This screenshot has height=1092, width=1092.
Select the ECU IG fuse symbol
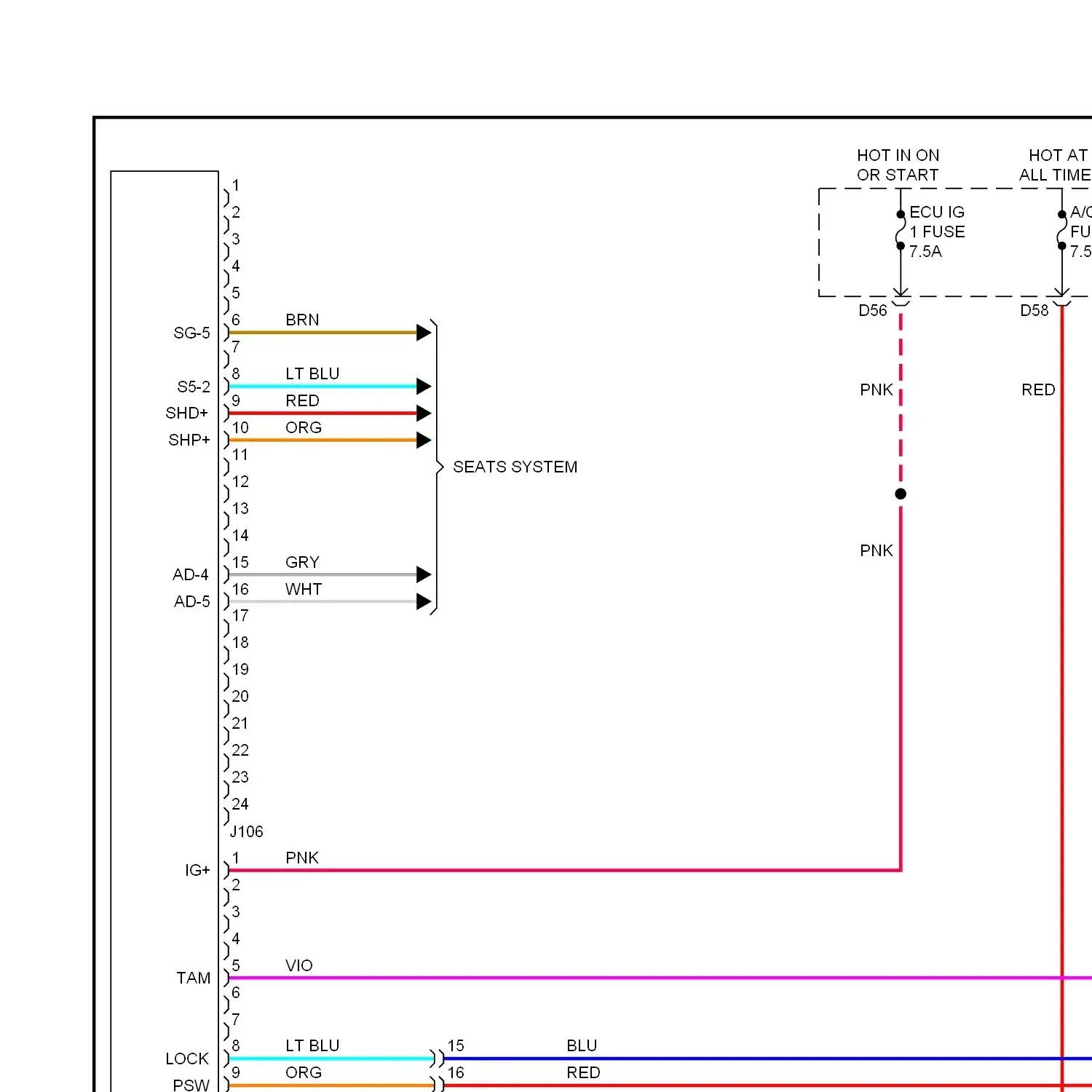[x=901, y=230]
